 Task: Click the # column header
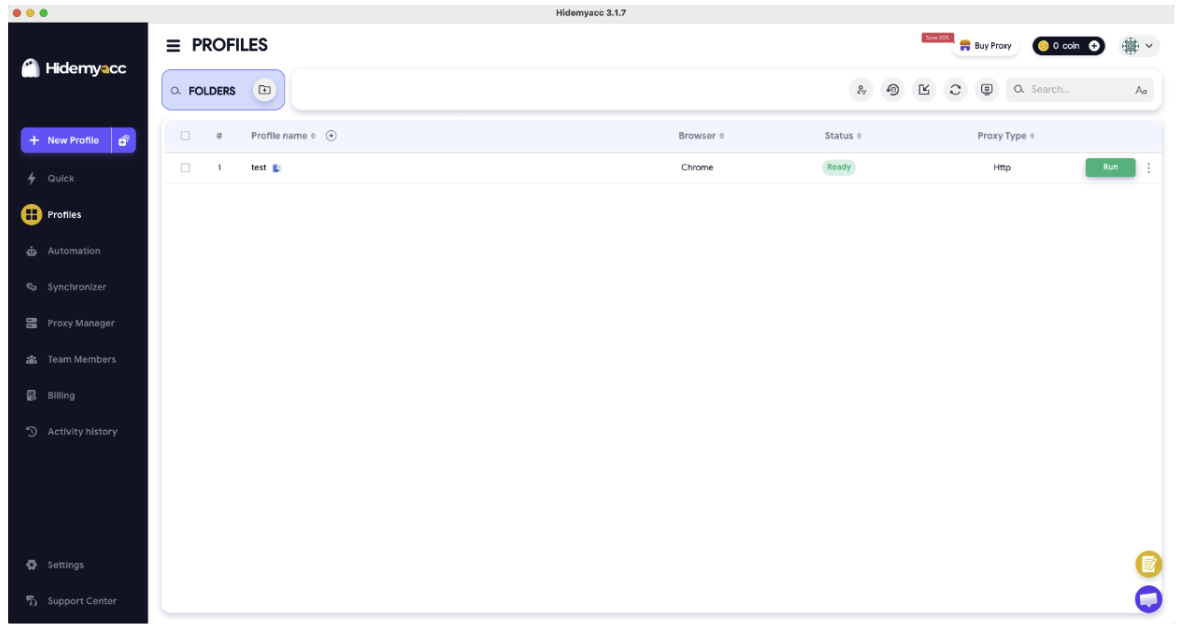[219, 136]
